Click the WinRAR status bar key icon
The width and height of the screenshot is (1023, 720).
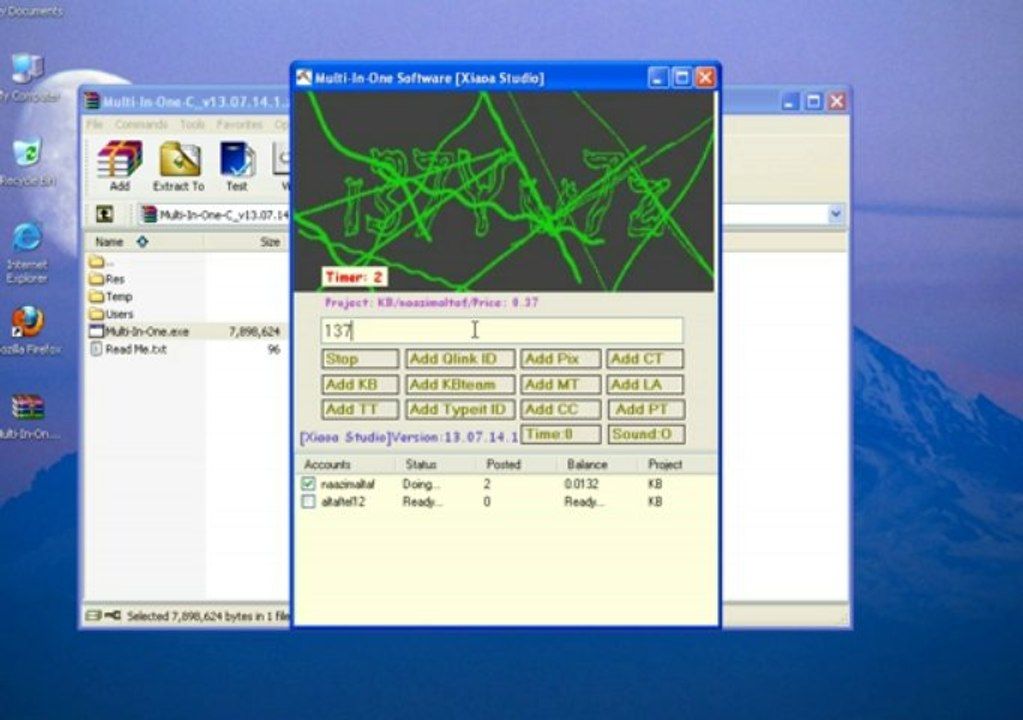113,615
